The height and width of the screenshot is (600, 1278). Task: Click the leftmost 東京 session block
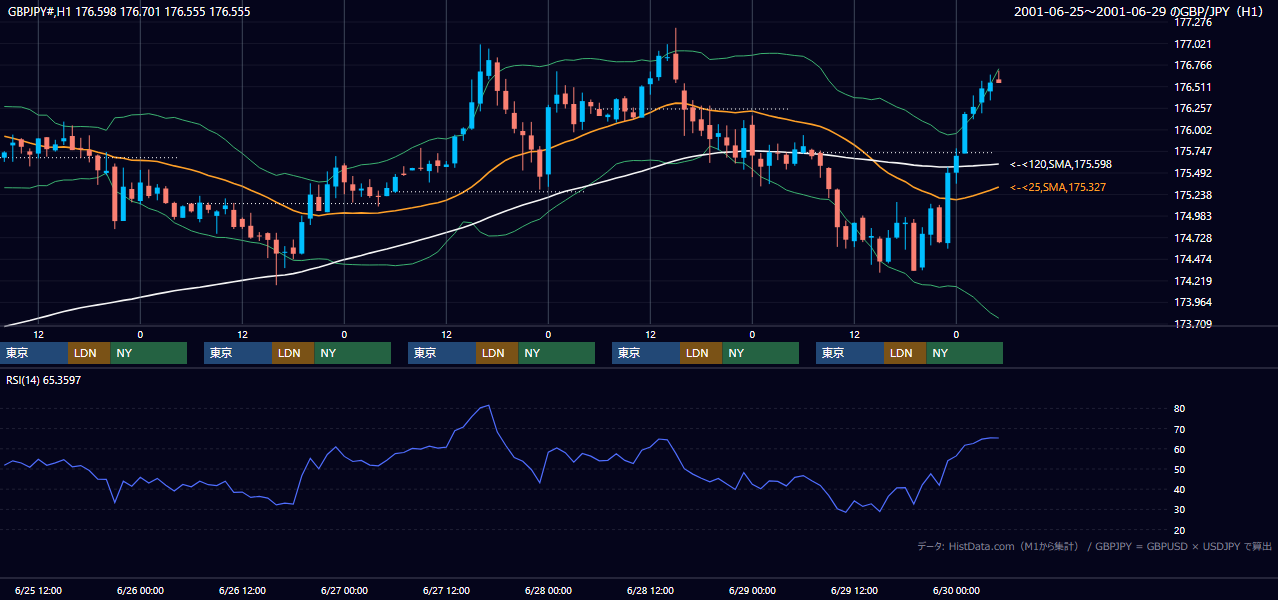tap(34, 353)
